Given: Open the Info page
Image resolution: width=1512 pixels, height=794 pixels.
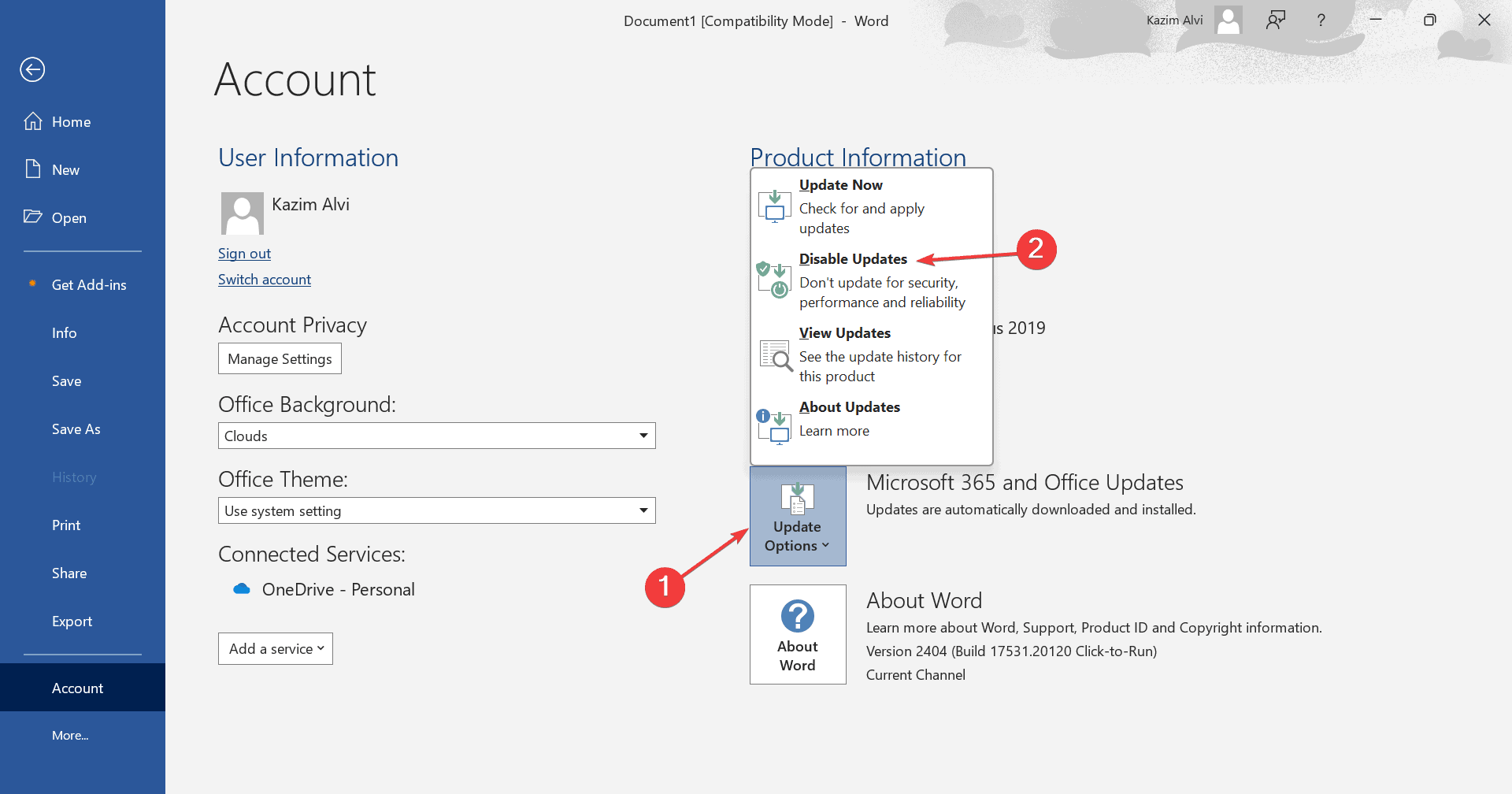Looking at the screenshot, I should click(83, 332).
